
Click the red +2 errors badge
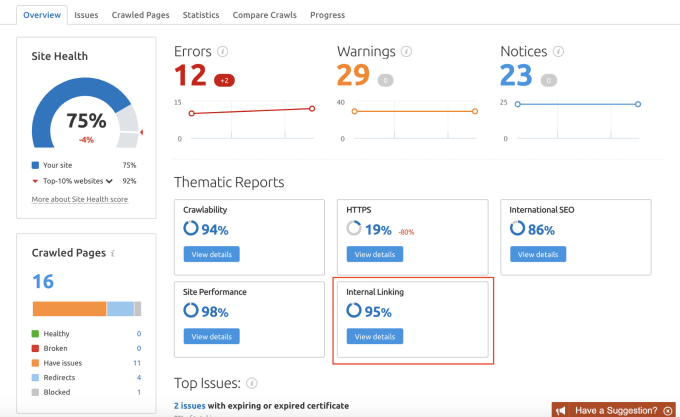225,80
